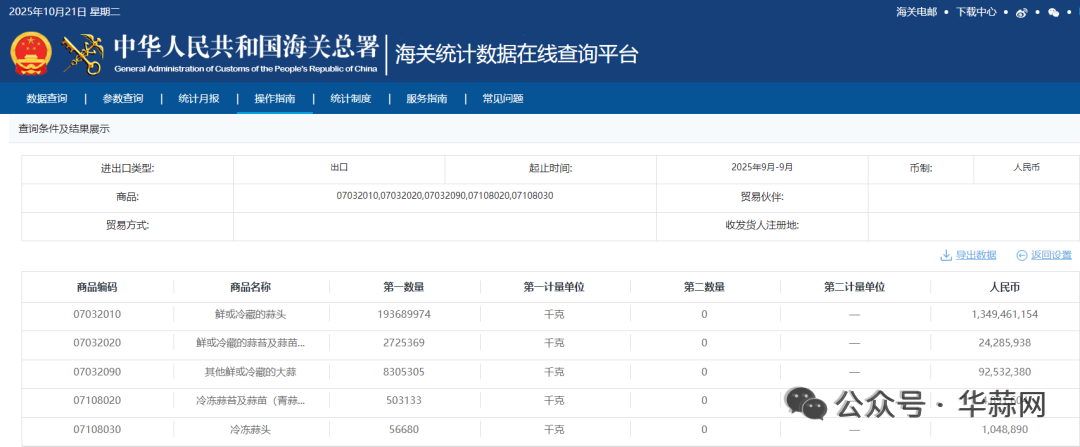Image resolution: width=1080 pixels, height=447 pixels.
Task: Click the 导出数据 export link
Action: 976,255
